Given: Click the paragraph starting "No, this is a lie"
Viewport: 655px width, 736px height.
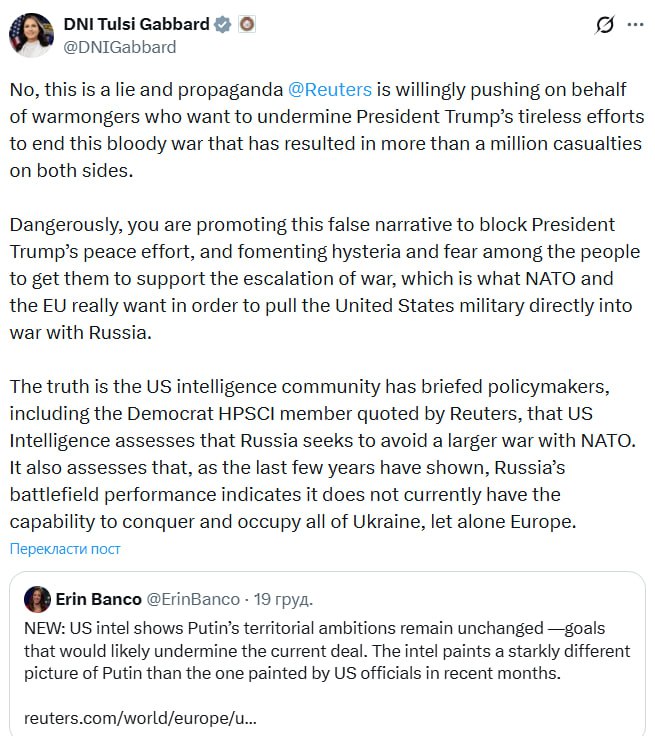Looking at the screenshot, I should tap(326, 130).
